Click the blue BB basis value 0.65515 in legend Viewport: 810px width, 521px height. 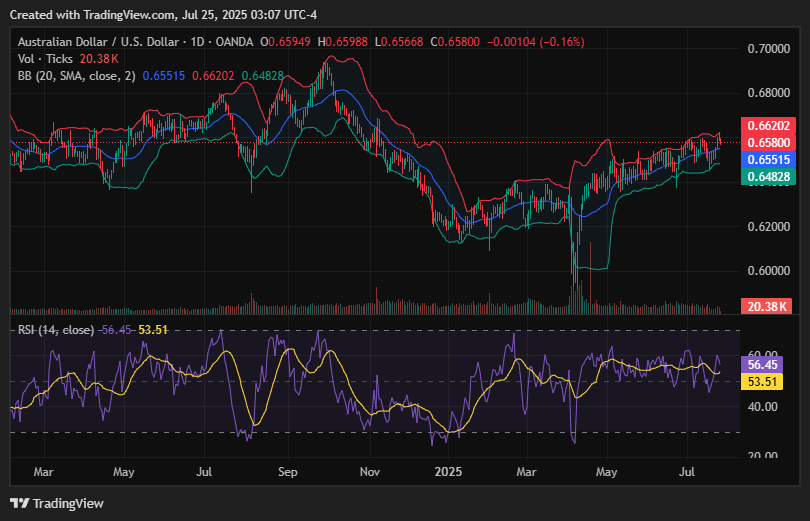coord(164,76)
